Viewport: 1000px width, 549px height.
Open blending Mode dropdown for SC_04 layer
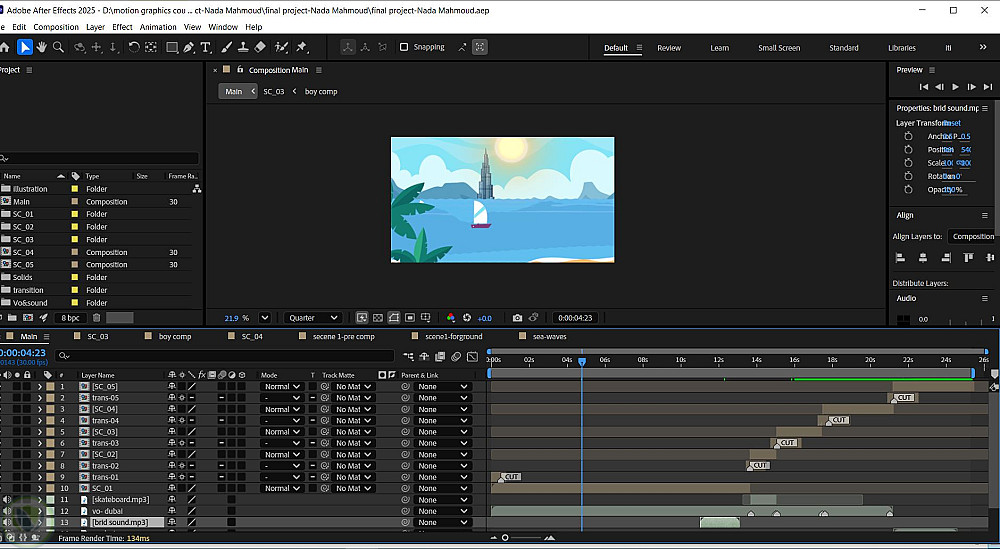(x=281, y=409)
